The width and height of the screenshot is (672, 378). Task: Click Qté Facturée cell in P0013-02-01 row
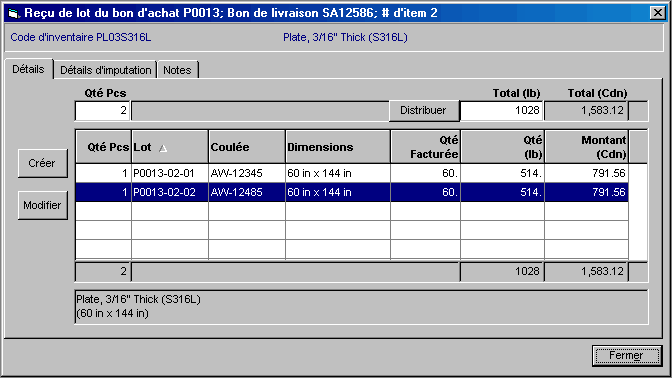(x=426, y=173)
